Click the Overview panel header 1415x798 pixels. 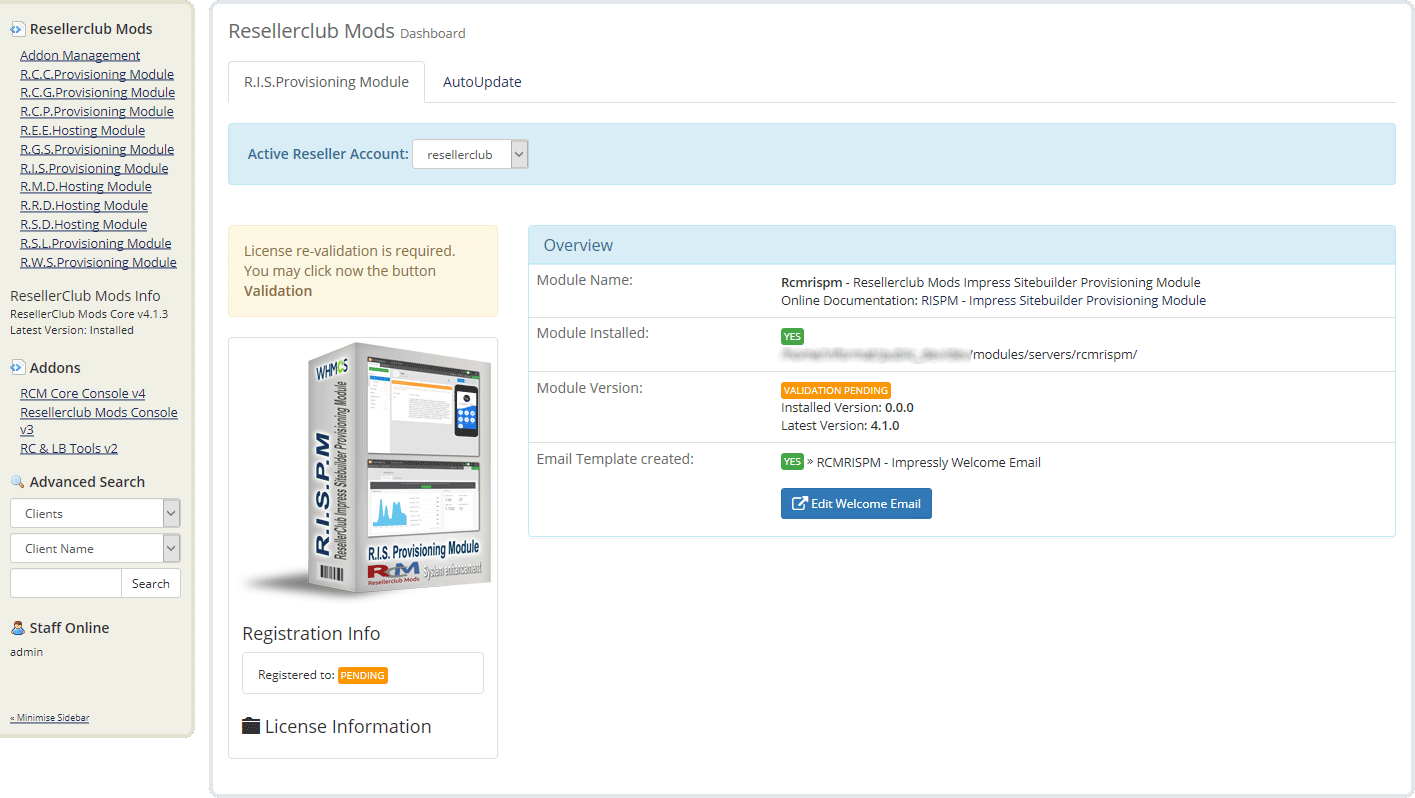click(961, 245)
